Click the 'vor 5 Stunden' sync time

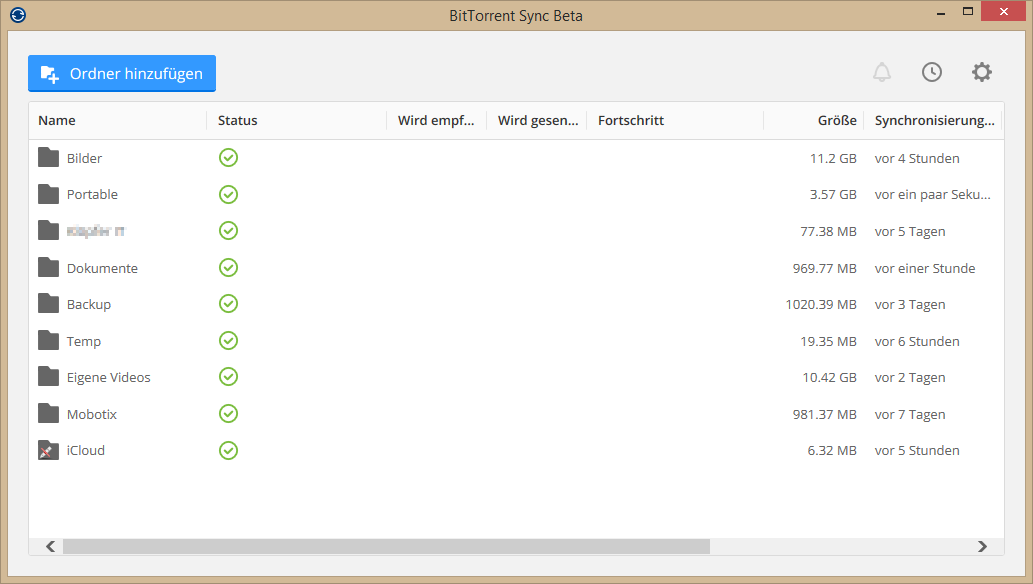(917, 451)
